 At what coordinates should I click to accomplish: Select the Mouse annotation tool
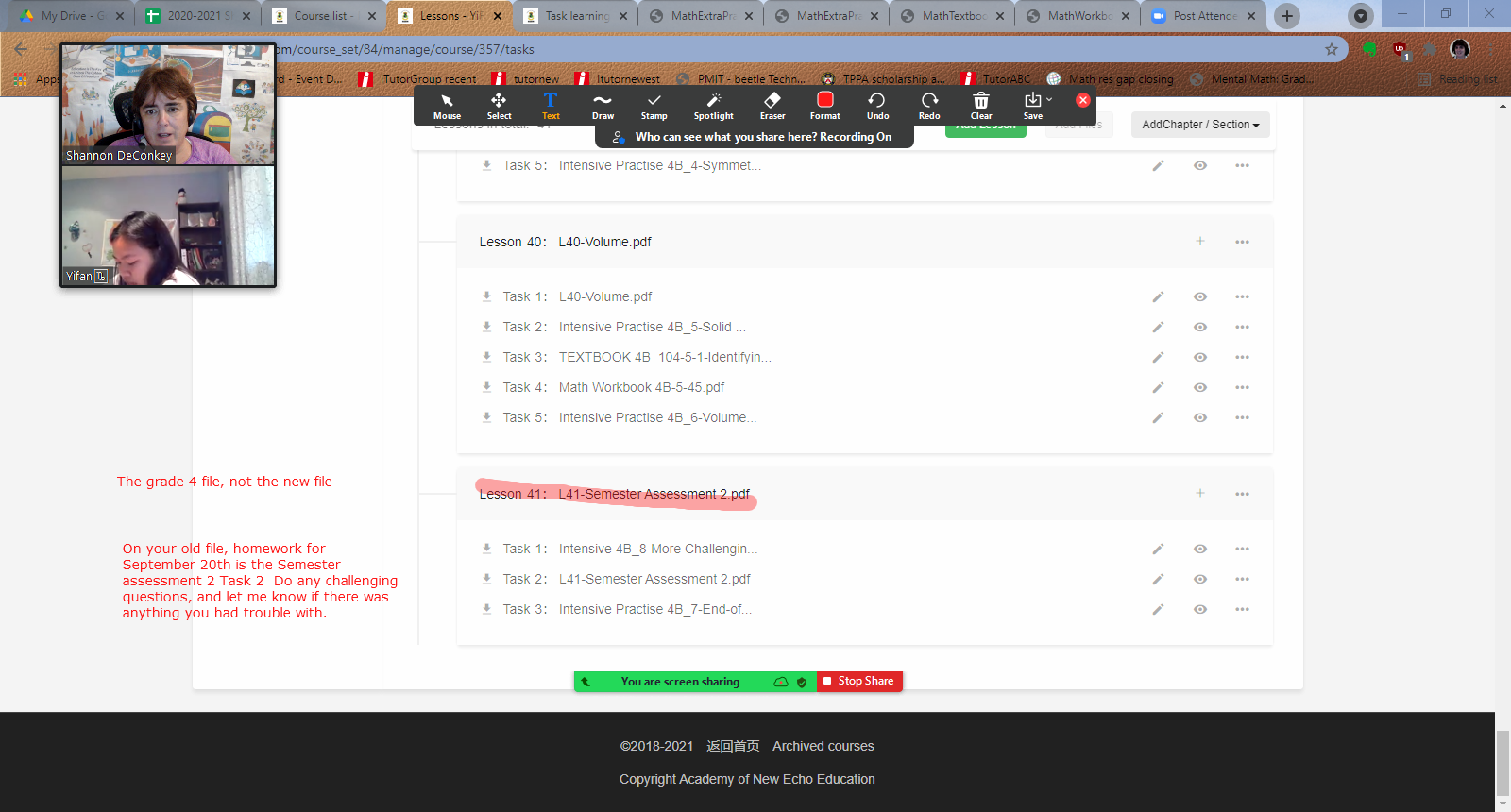447,106
